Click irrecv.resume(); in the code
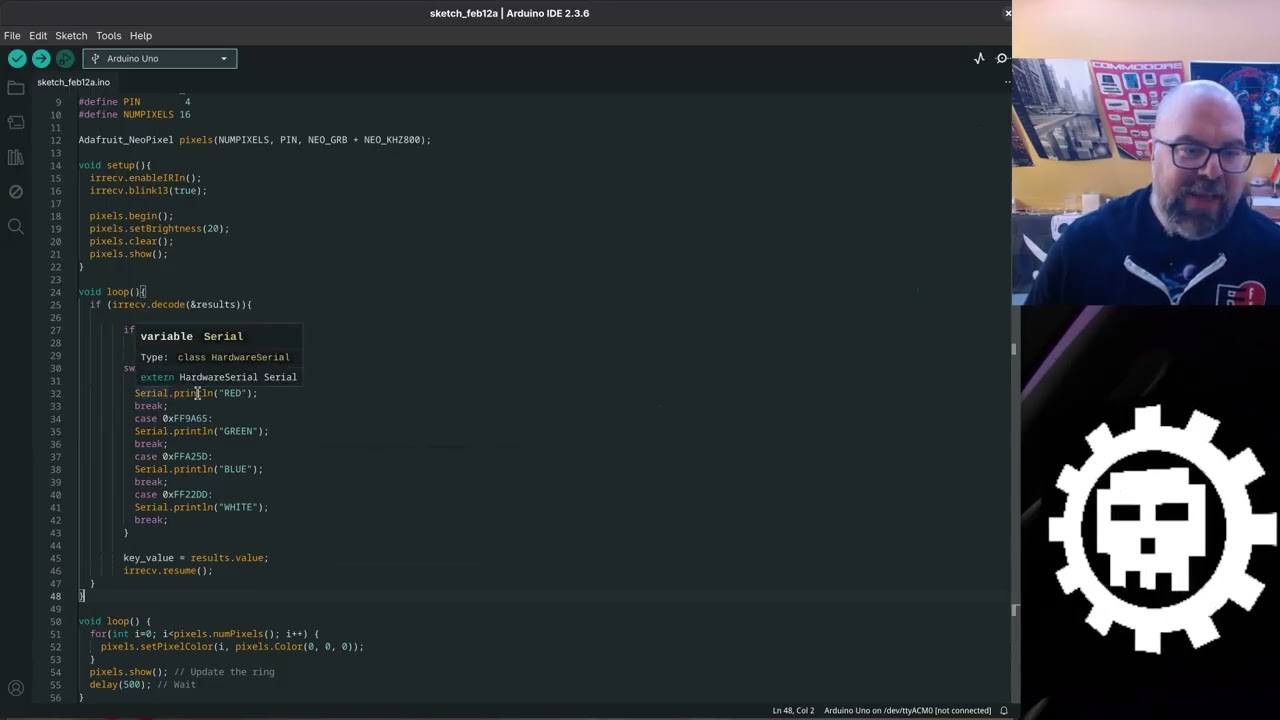Viewport: 1280px width, 720px height. tap(168, 571)
